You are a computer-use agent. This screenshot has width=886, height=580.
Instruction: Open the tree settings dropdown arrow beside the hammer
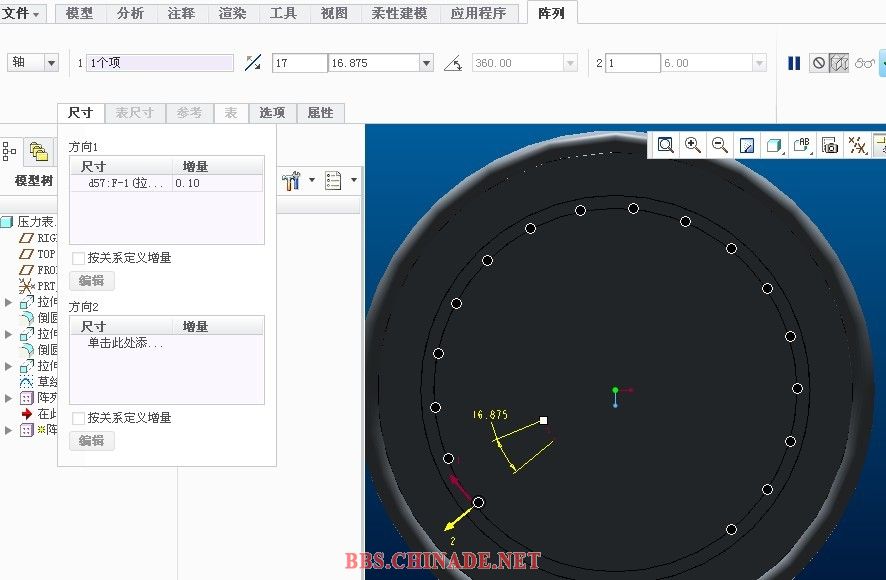coord(311,180)
